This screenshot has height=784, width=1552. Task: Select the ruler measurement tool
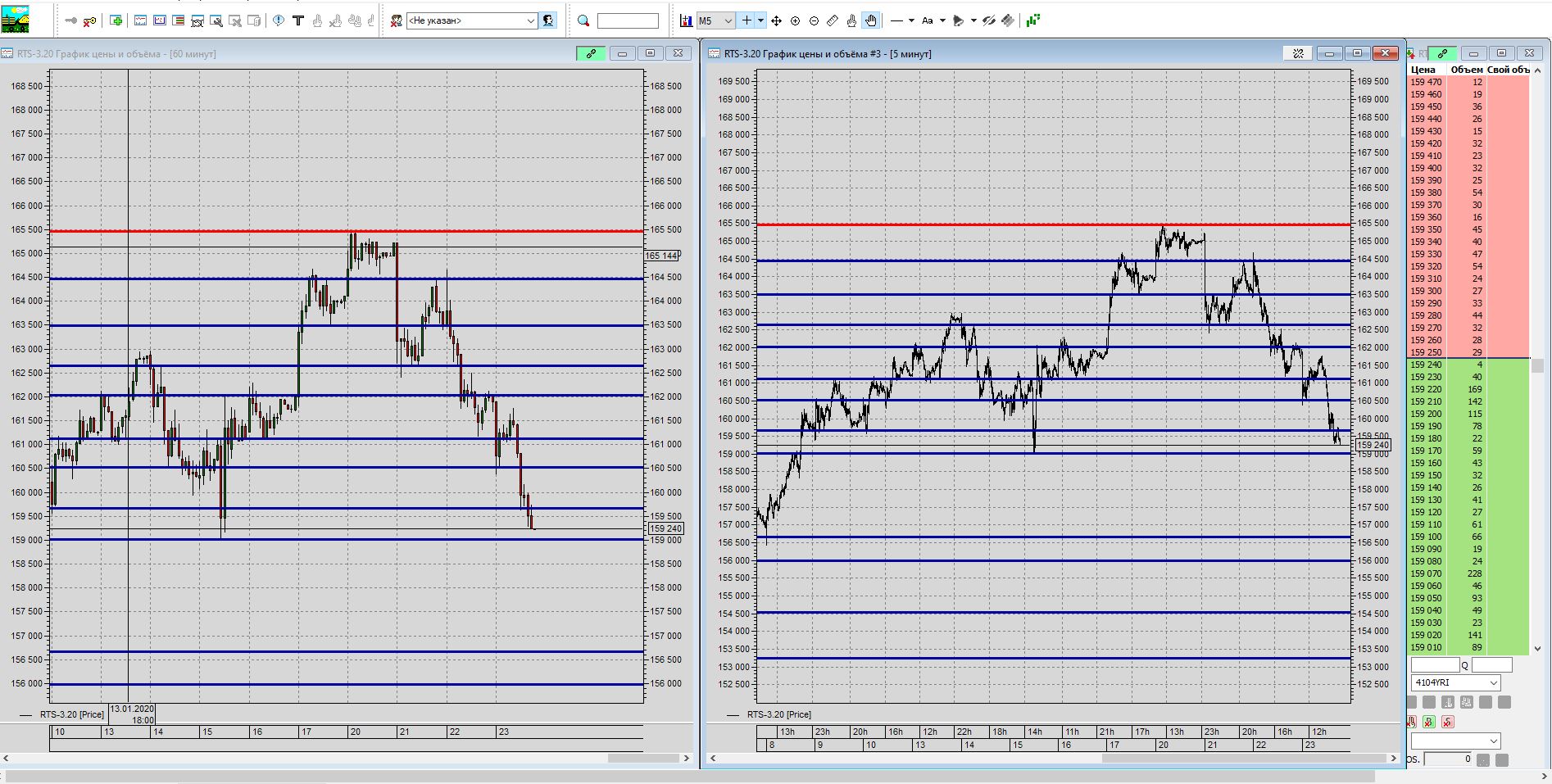click(833, 20)
